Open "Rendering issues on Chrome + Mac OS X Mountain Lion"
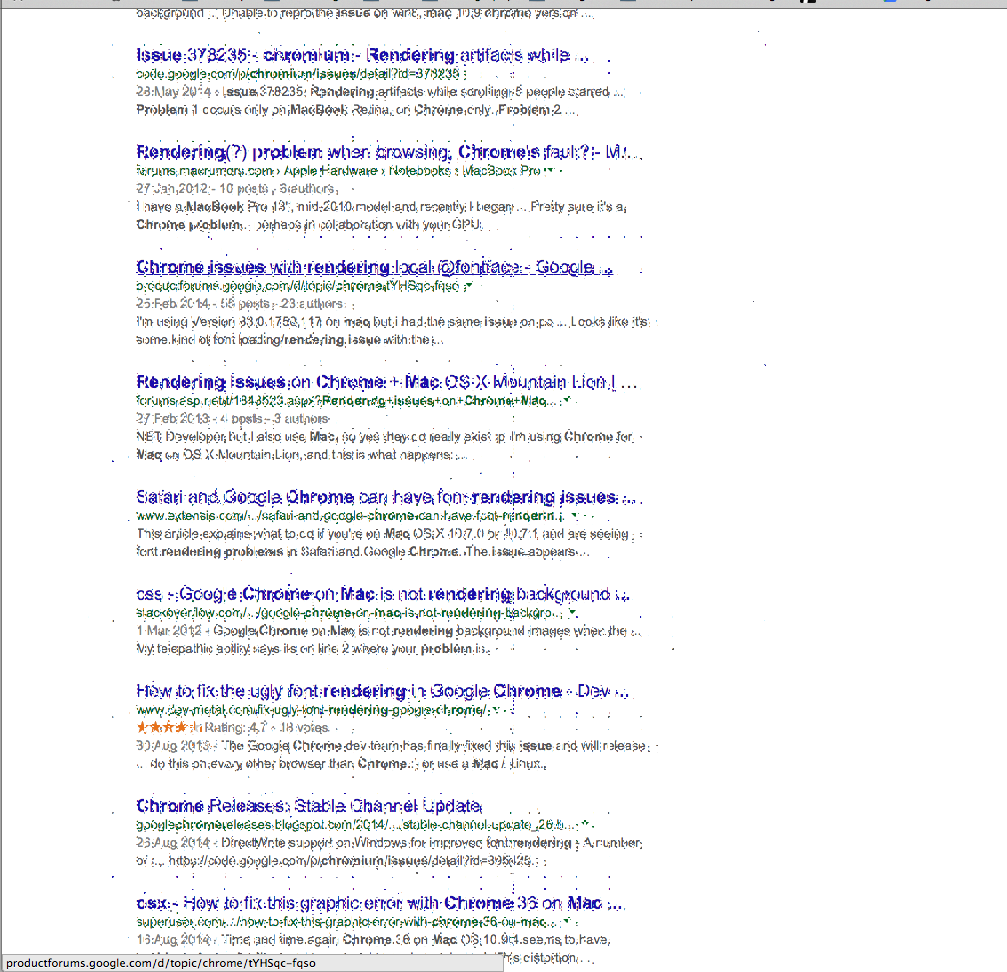 386,382
